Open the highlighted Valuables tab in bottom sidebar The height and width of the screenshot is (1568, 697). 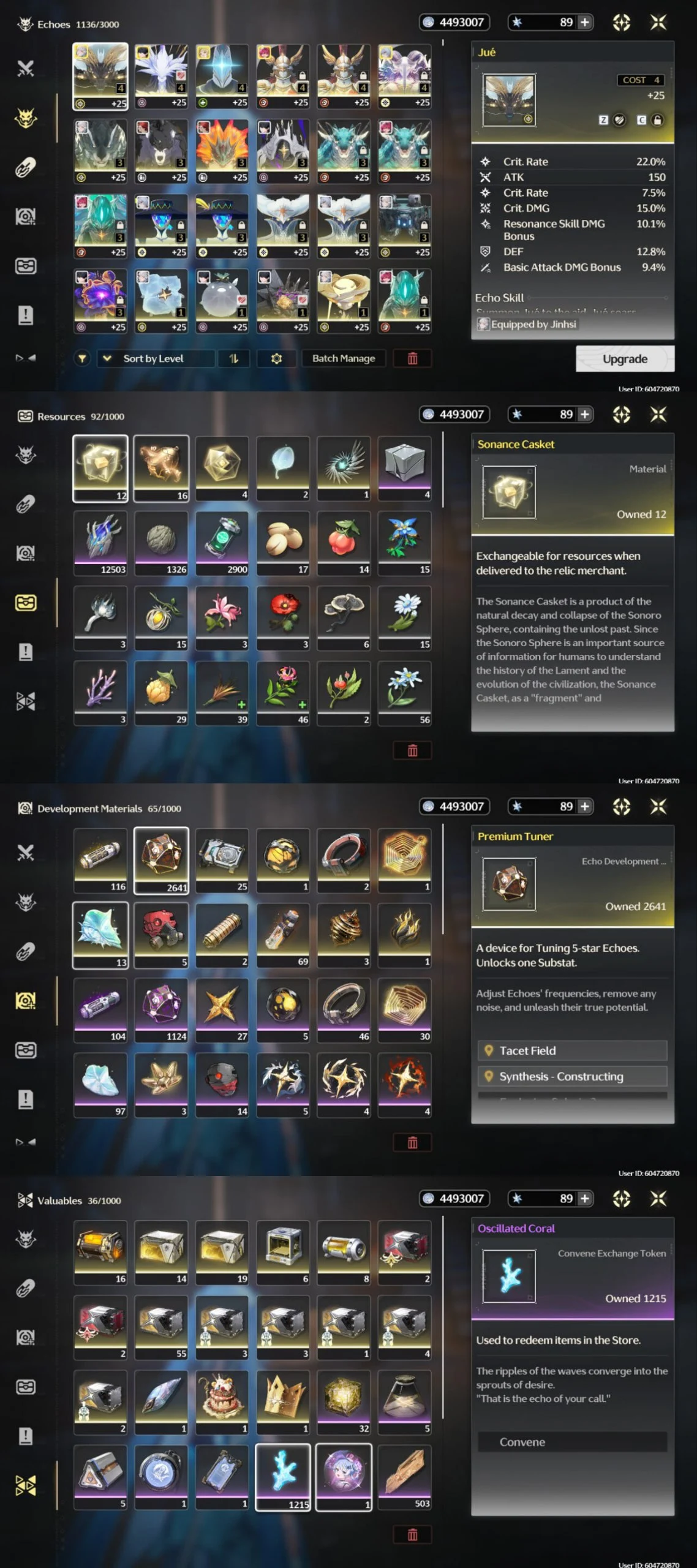point(25,1485)
